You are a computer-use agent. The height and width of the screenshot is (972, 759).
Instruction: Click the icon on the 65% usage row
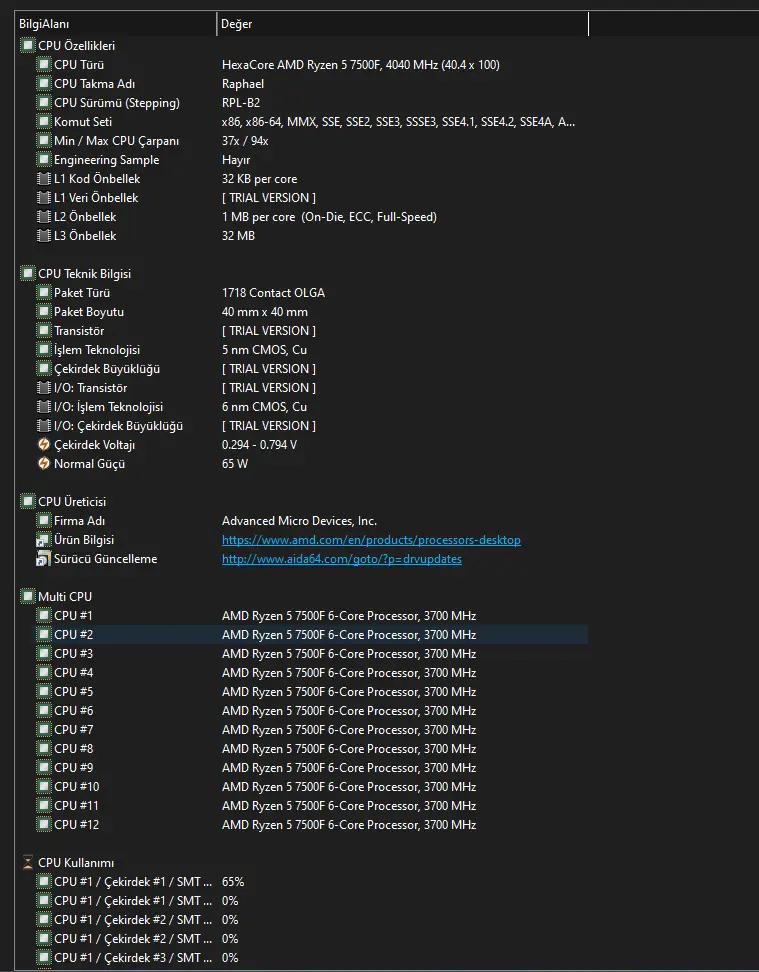point(43,881)
